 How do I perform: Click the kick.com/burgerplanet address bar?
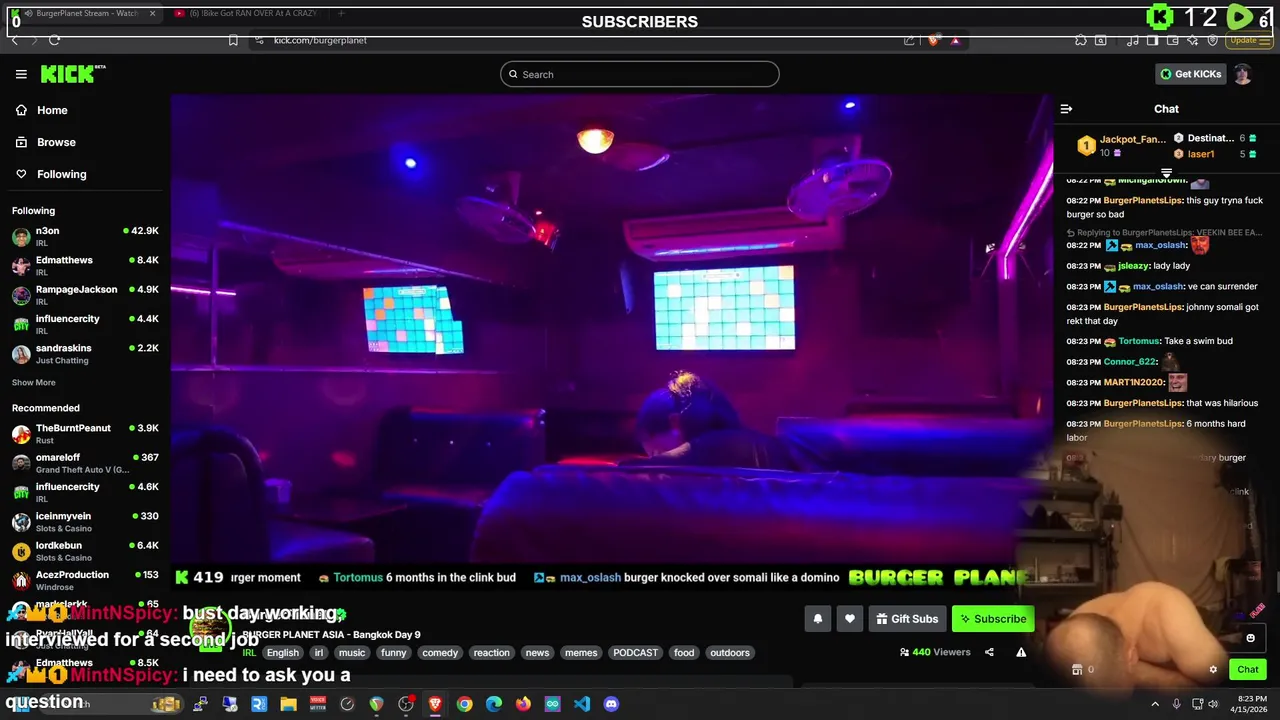pyautogui.click(x=320, y=40)
